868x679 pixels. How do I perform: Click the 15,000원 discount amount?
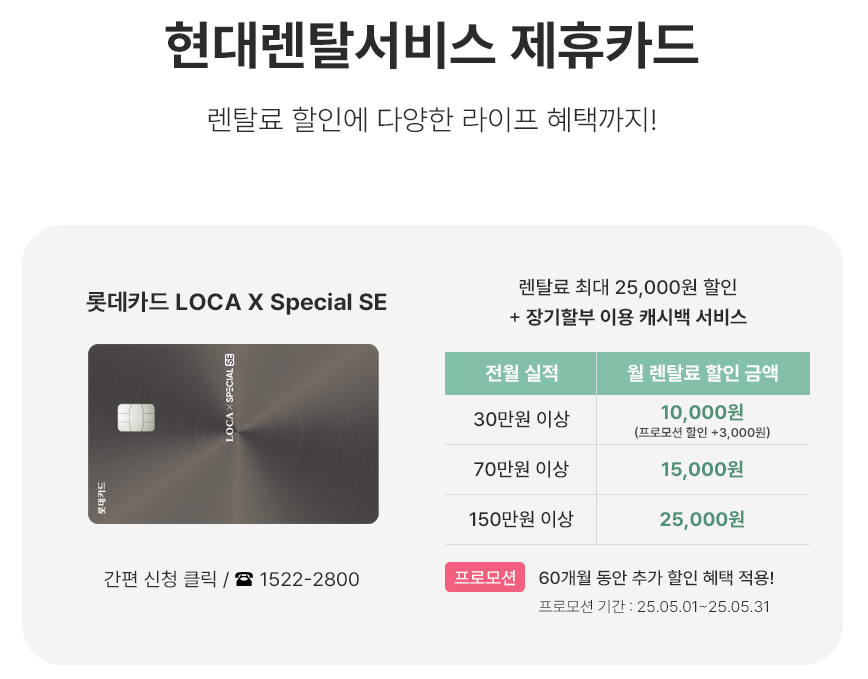click(702, 469)
